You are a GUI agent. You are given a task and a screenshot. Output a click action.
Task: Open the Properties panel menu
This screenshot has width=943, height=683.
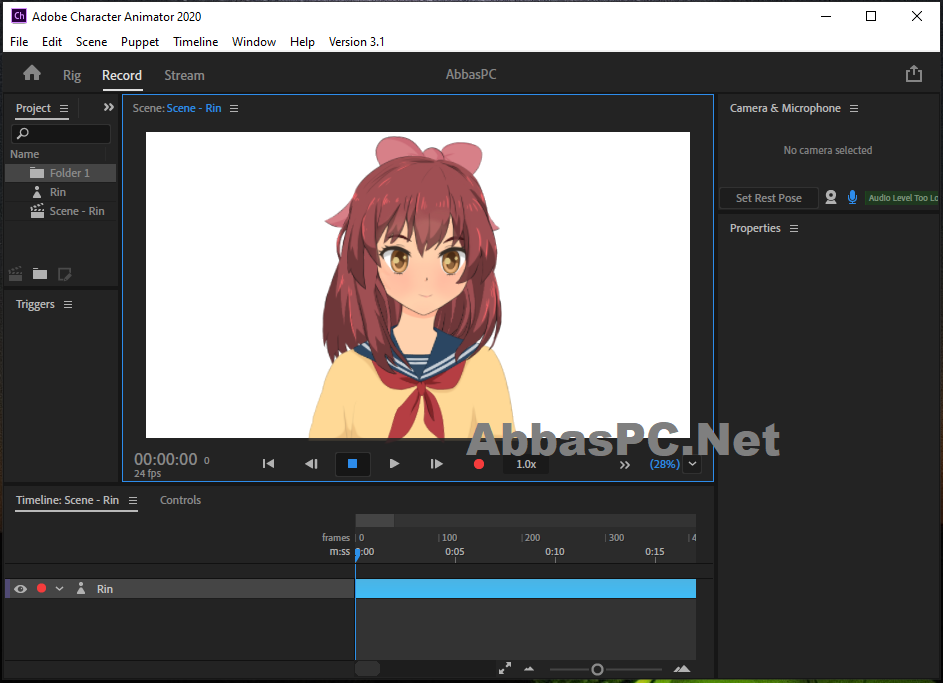(794, 228)
